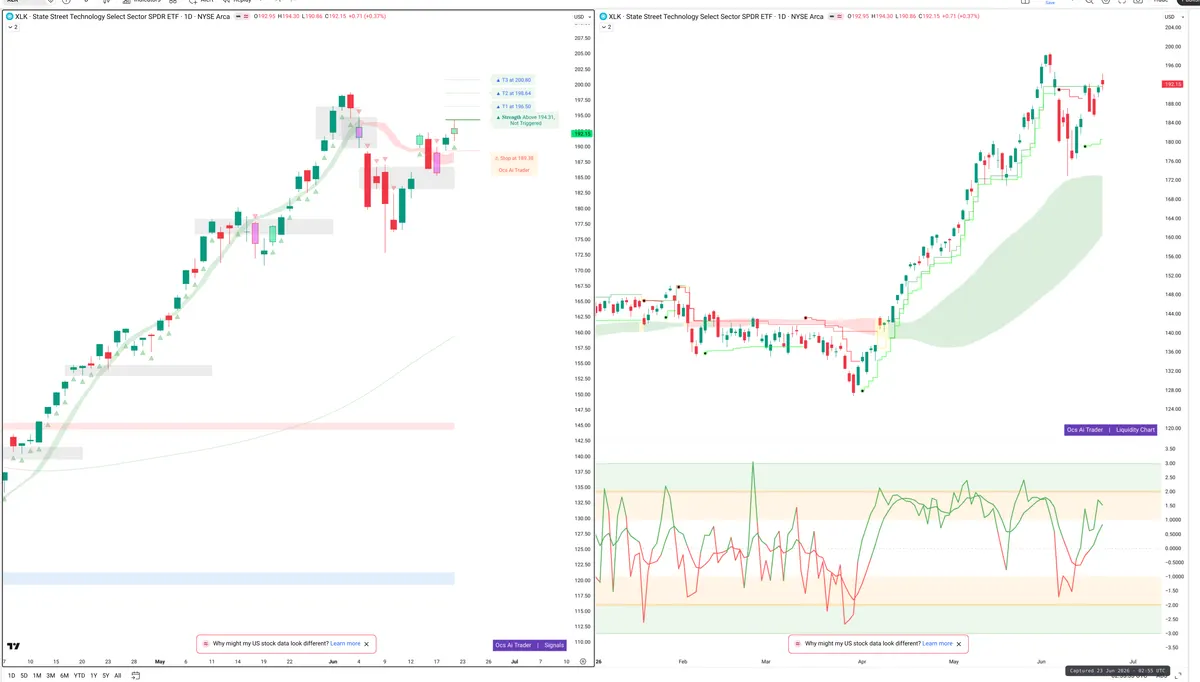This screenshot has height=682, width=1200.
Task: Click the 192.15 price label on right chart axis
Action: coord(1172,84)
